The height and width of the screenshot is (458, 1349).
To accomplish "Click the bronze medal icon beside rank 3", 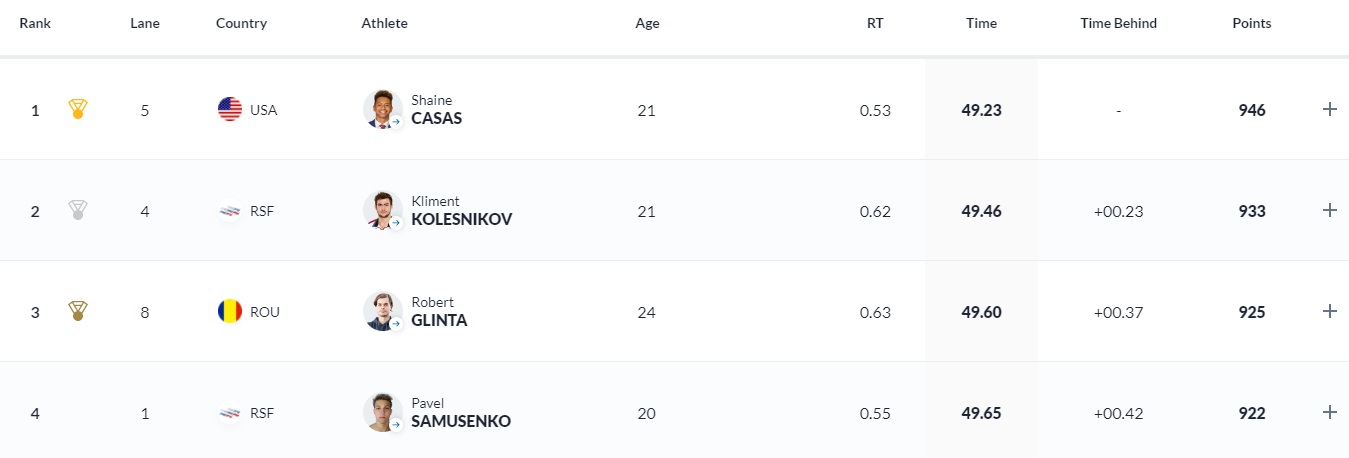I will pos(77,312).
